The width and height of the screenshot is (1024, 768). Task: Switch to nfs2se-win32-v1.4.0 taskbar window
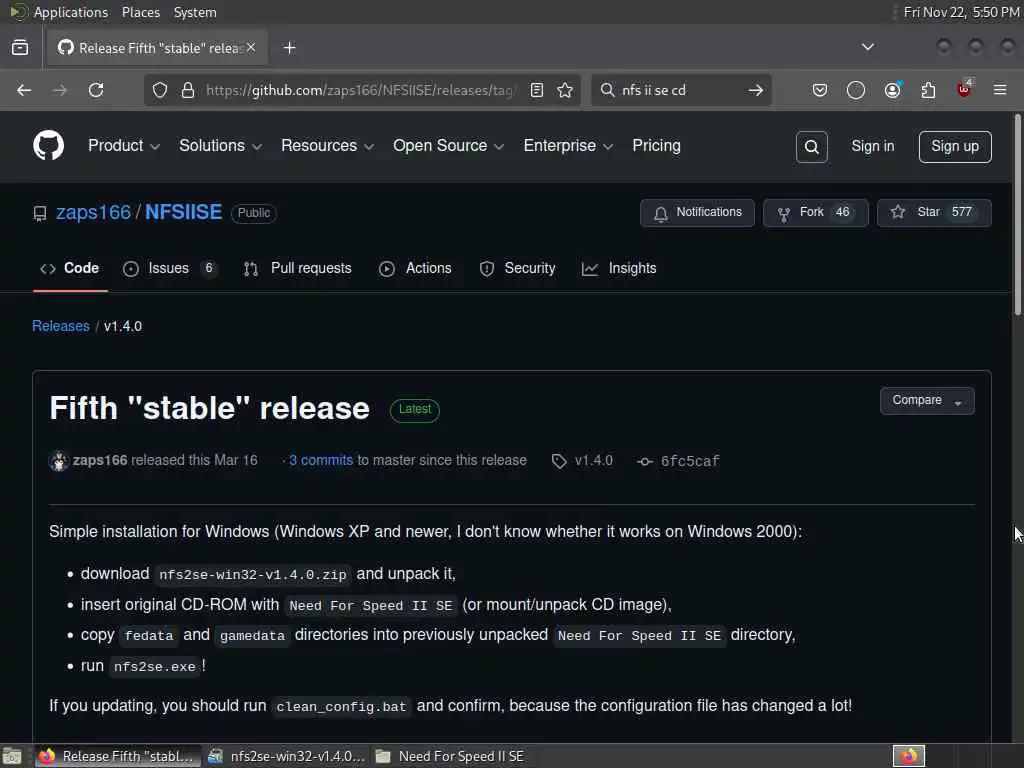click(x=287, y=756)
